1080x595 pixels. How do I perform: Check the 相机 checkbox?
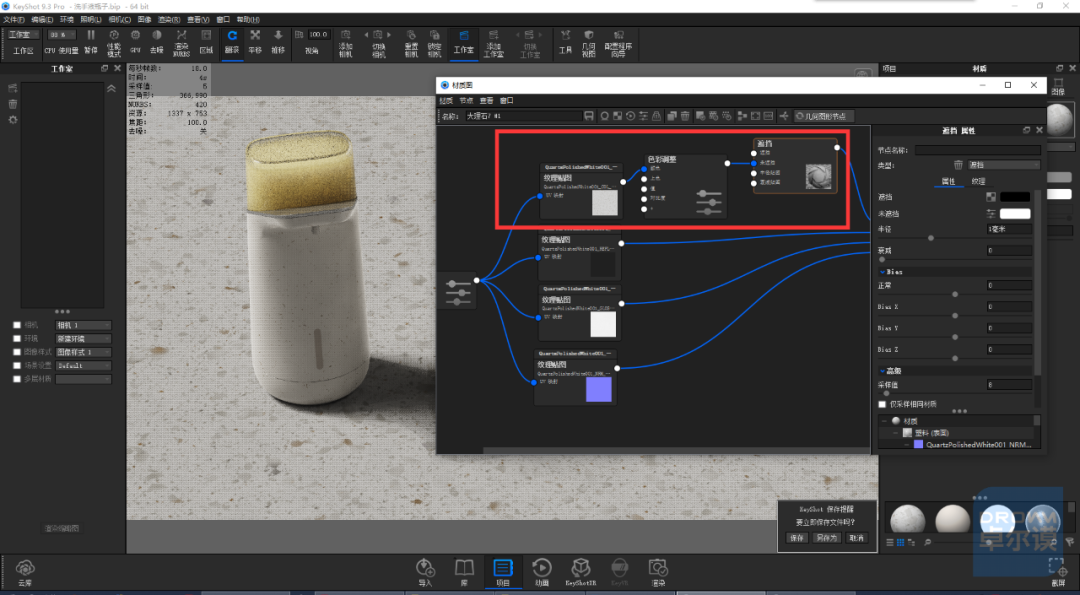click(x=17, y=325)
